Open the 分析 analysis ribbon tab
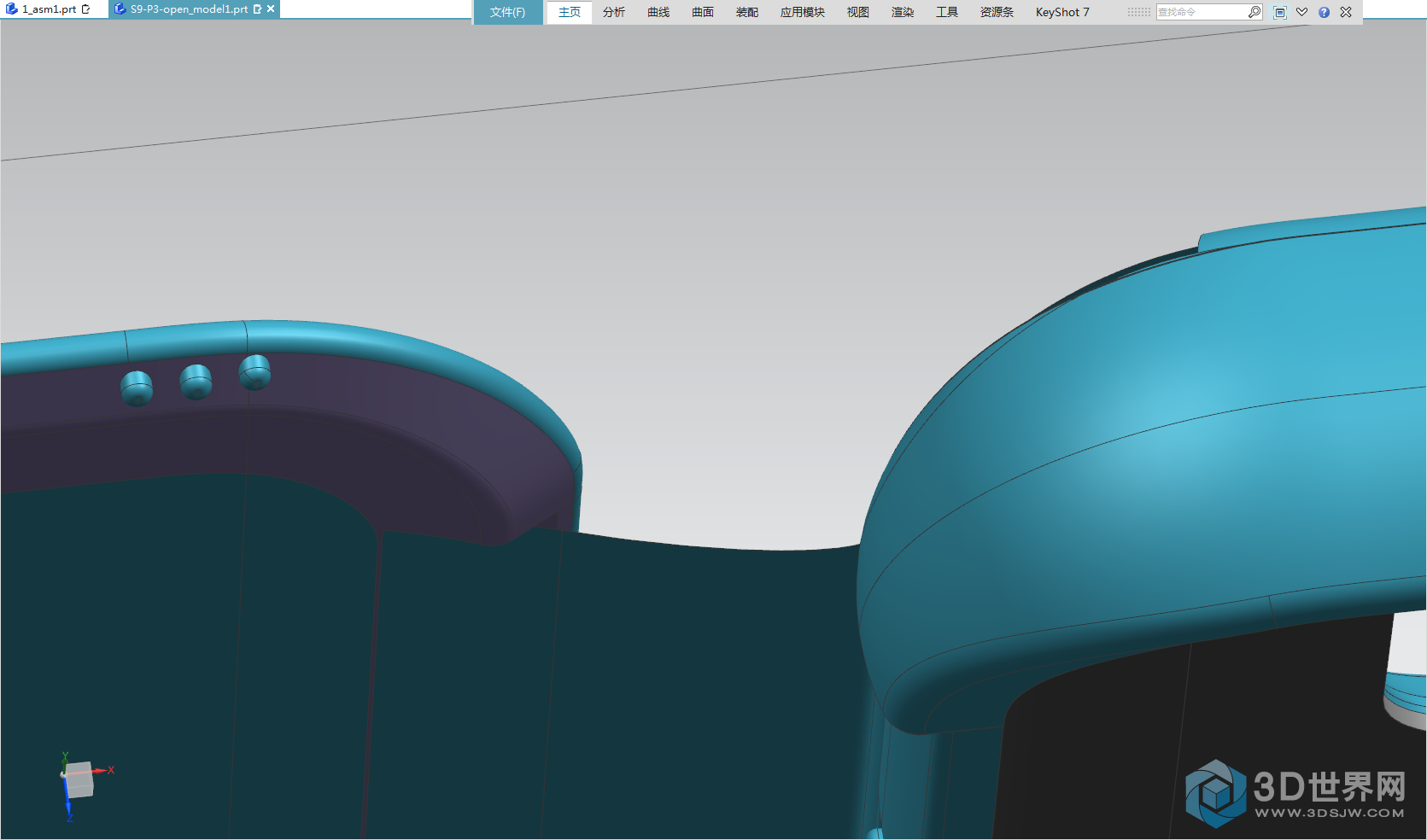 pos(614,12)
